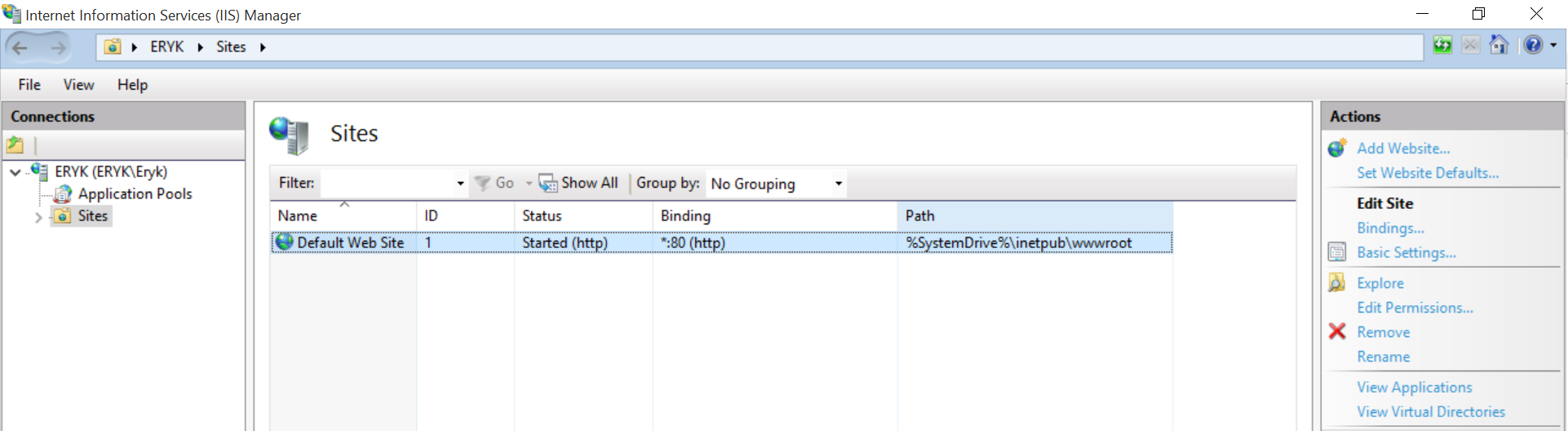Open the File menu
Screen dimensions: 1568x431
point(29,85)
